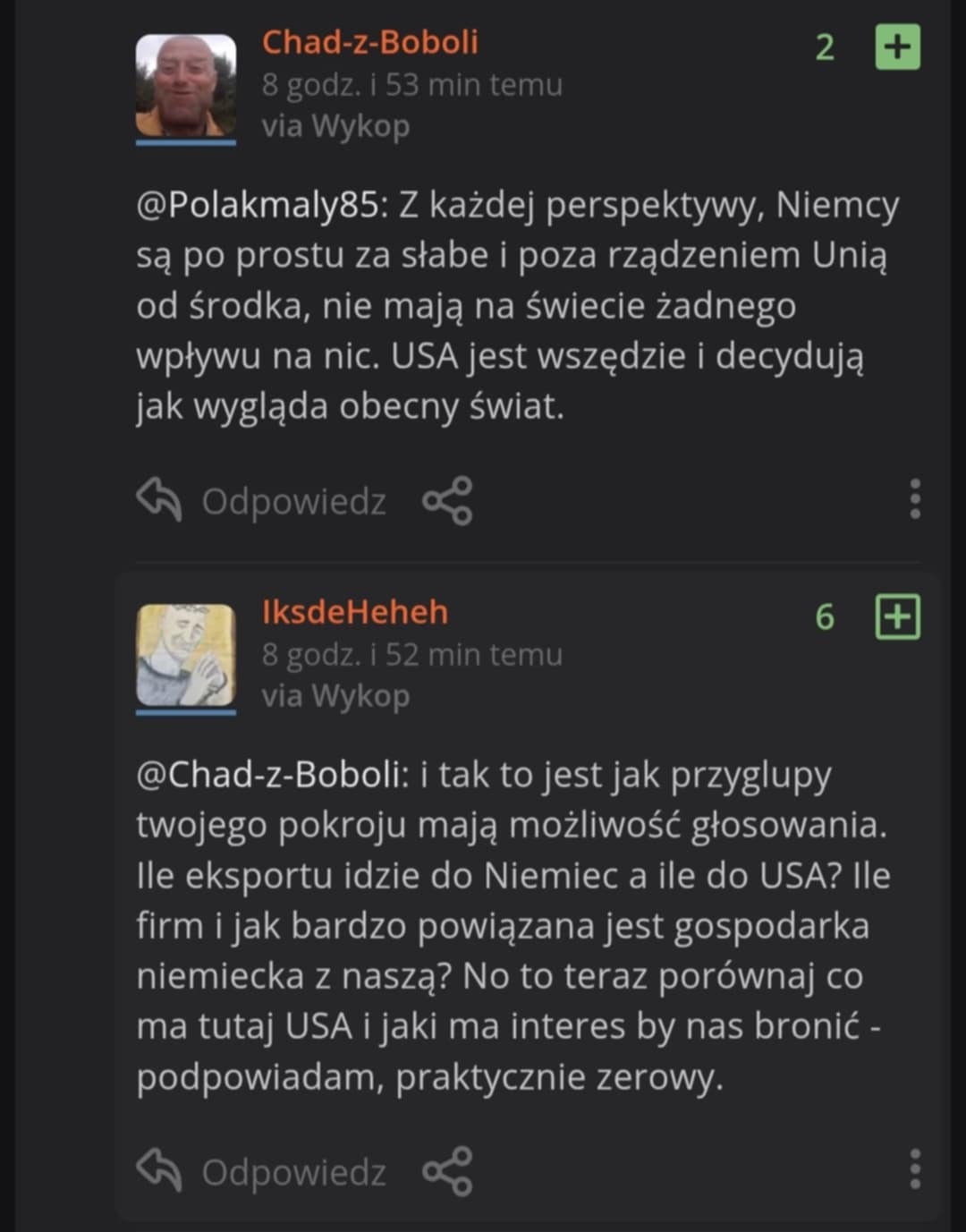
Task: Click 'via Wykop' under IksdeHeheh's name
Action: pos(335,696)
